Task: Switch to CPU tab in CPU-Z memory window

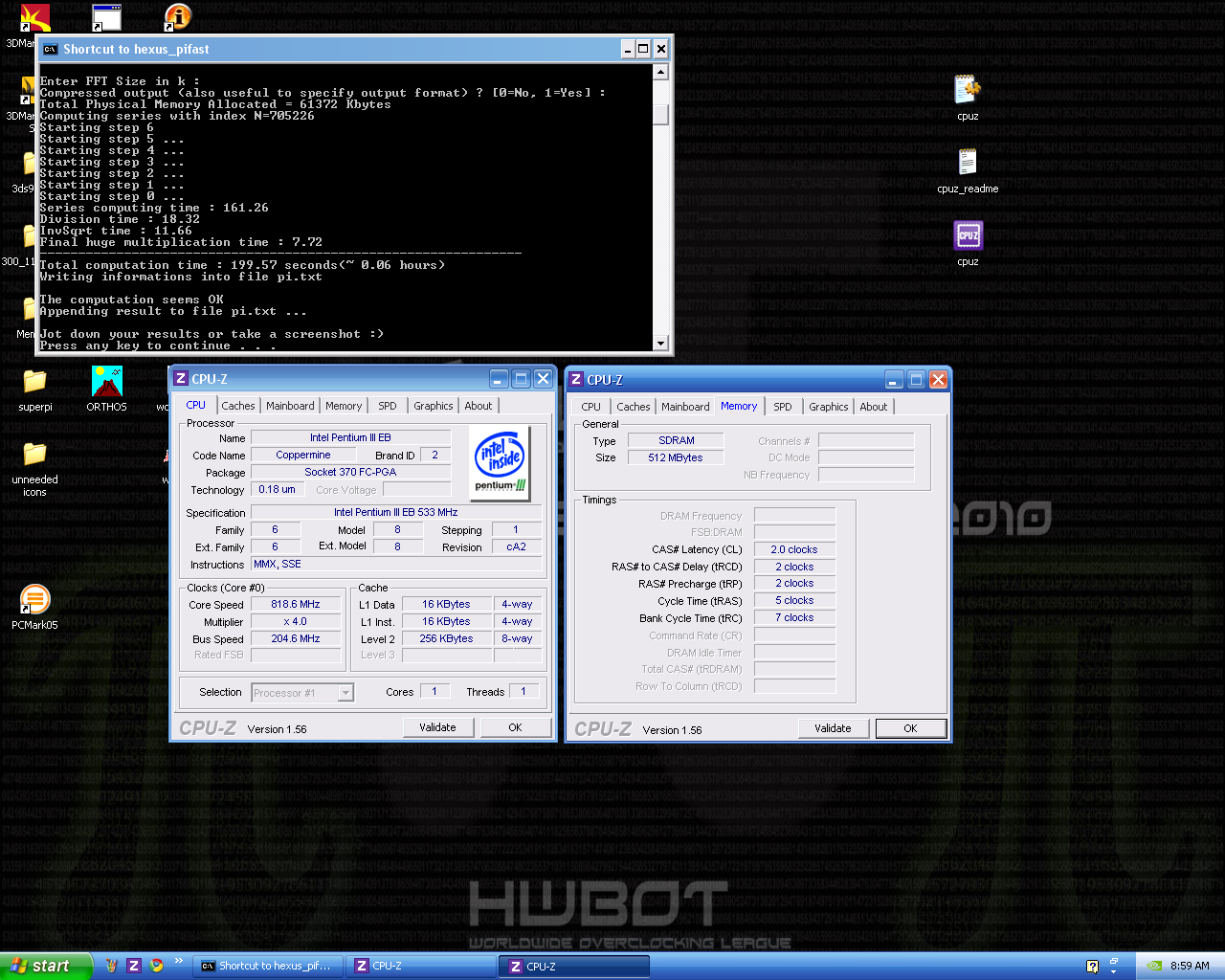Action: [x=591, y=407]
